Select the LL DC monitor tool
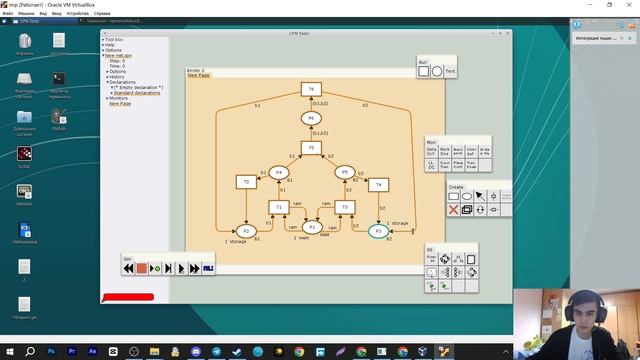This screenshot has height=360, width=640. coord(431,165)
